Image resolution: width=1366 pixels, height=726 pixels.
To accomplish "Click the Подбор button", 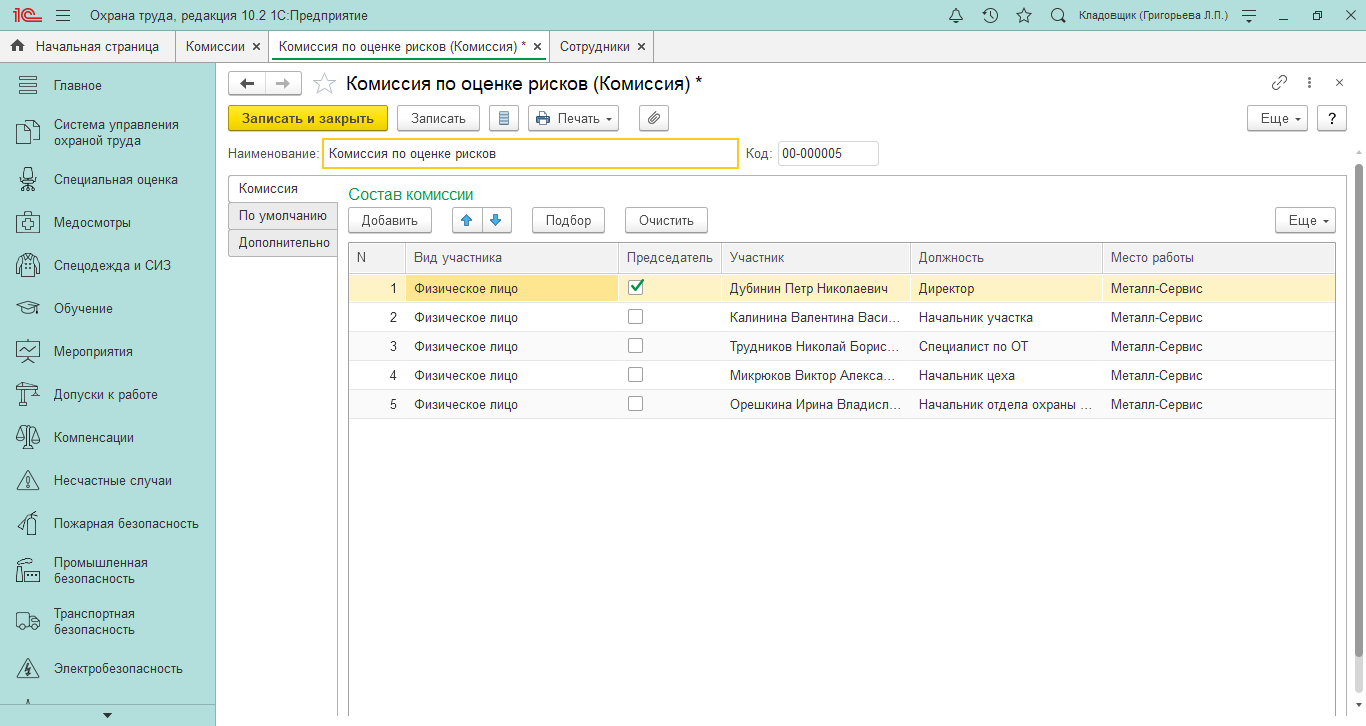I will 569,220.
